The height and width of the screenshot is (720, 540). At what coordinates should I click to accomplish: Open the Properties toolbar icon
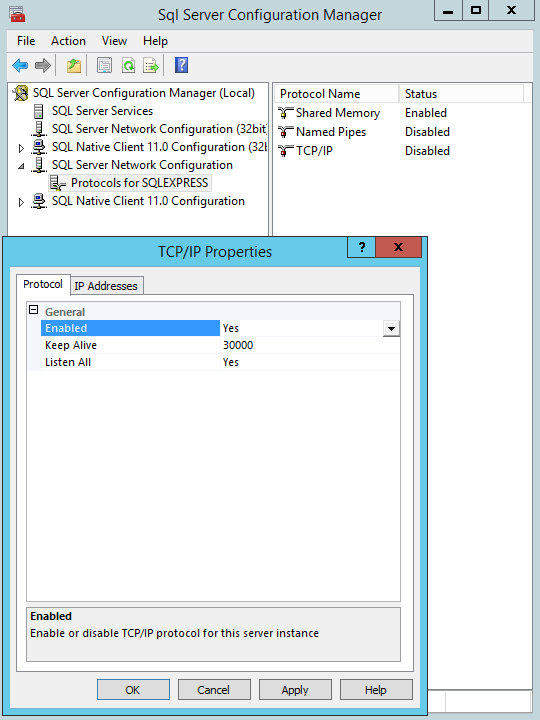(x=105, y=66)
